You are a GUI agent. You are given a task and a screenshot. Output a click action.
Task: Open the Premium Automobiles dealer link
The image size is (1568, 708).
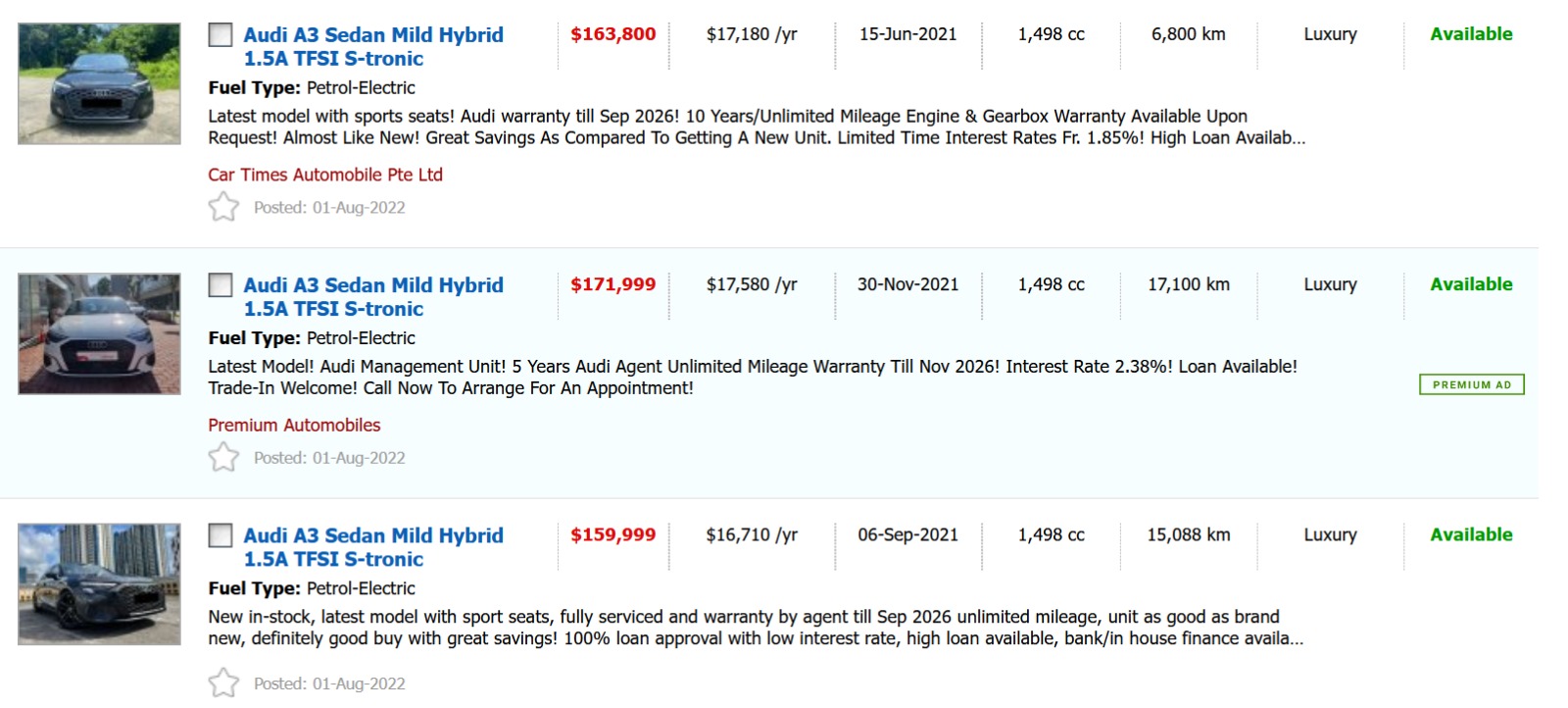[294, 425]
